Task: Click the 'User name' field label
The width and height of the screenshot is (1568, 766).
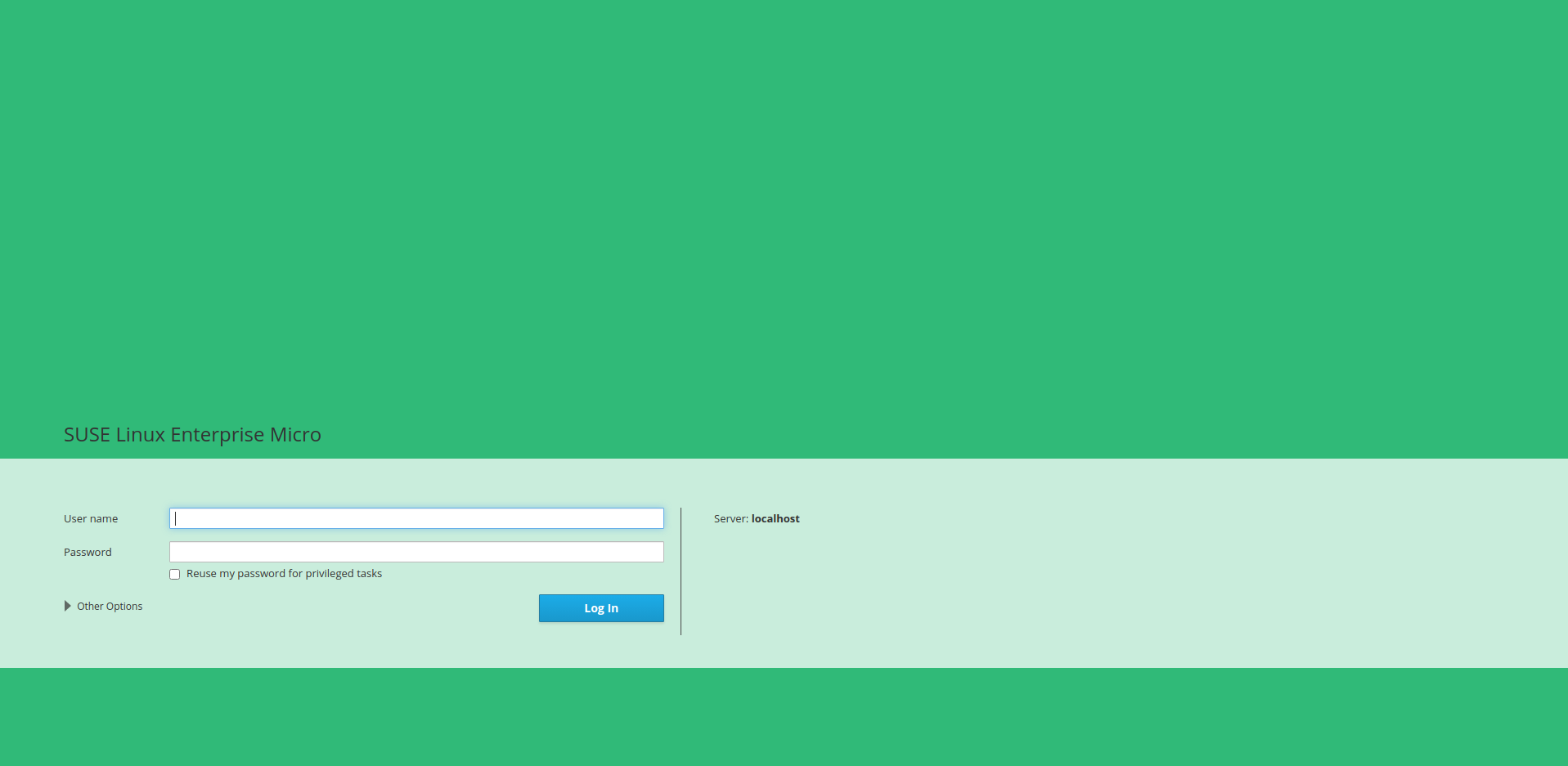Action: [91, 519]
